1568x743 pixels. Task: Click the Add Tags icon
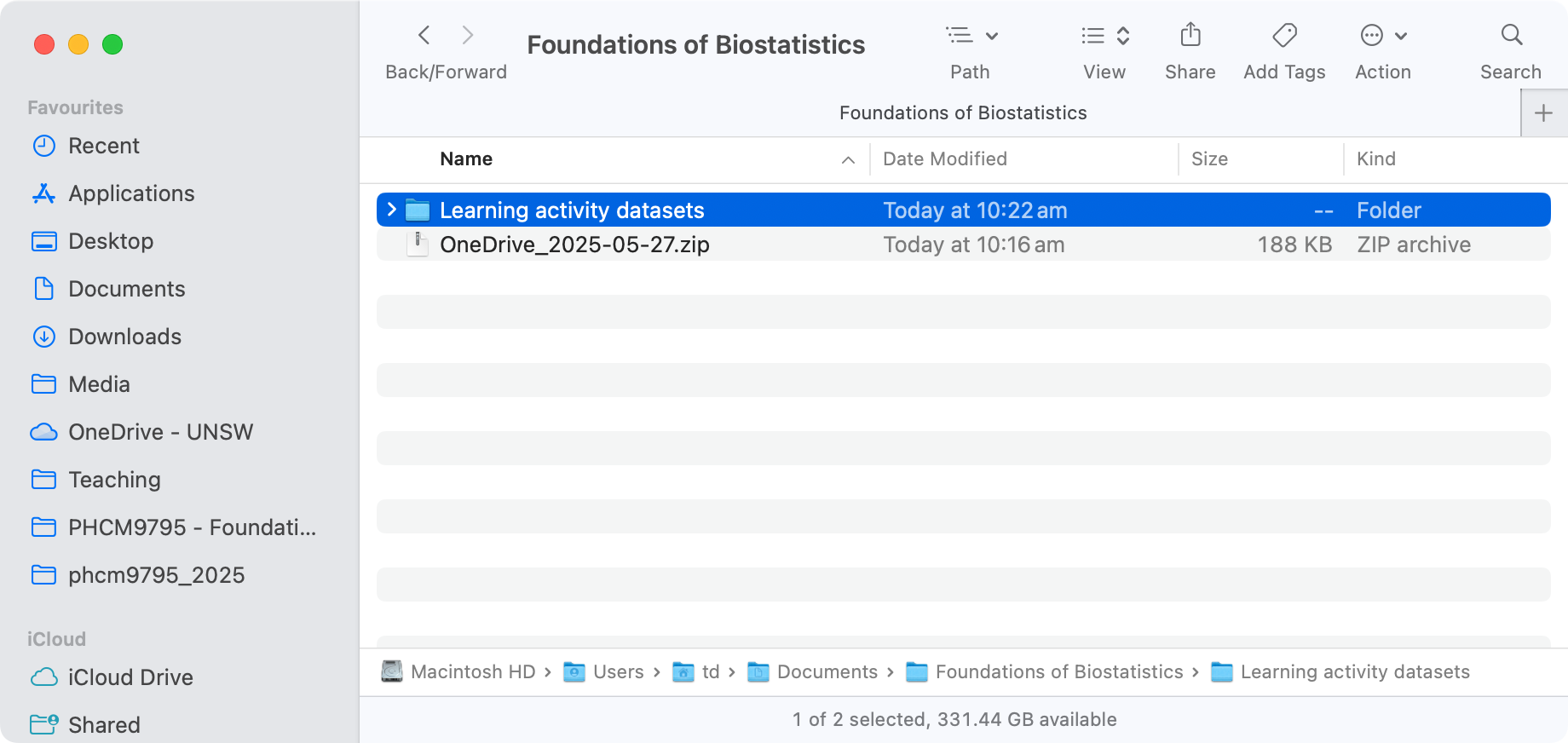point(1283,36)
